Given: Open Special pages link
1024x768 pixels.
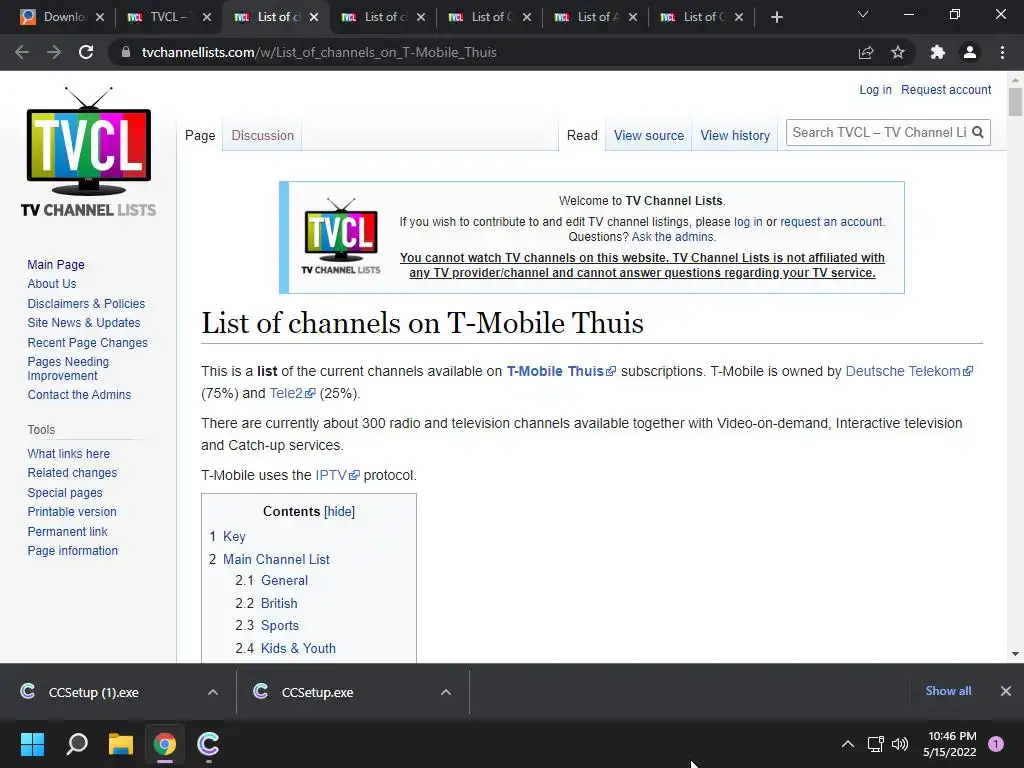Looking at the screenshot, I should (65, 492).
